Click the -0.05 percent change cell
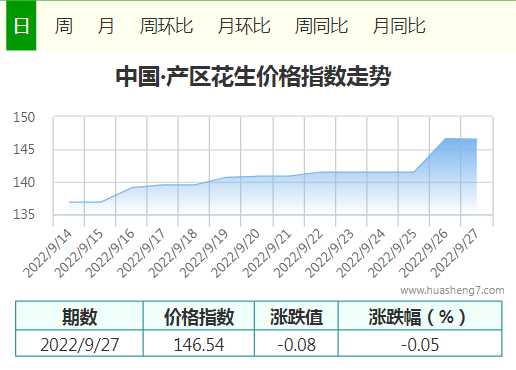The image size is (516, 370). tap(420, 344)
